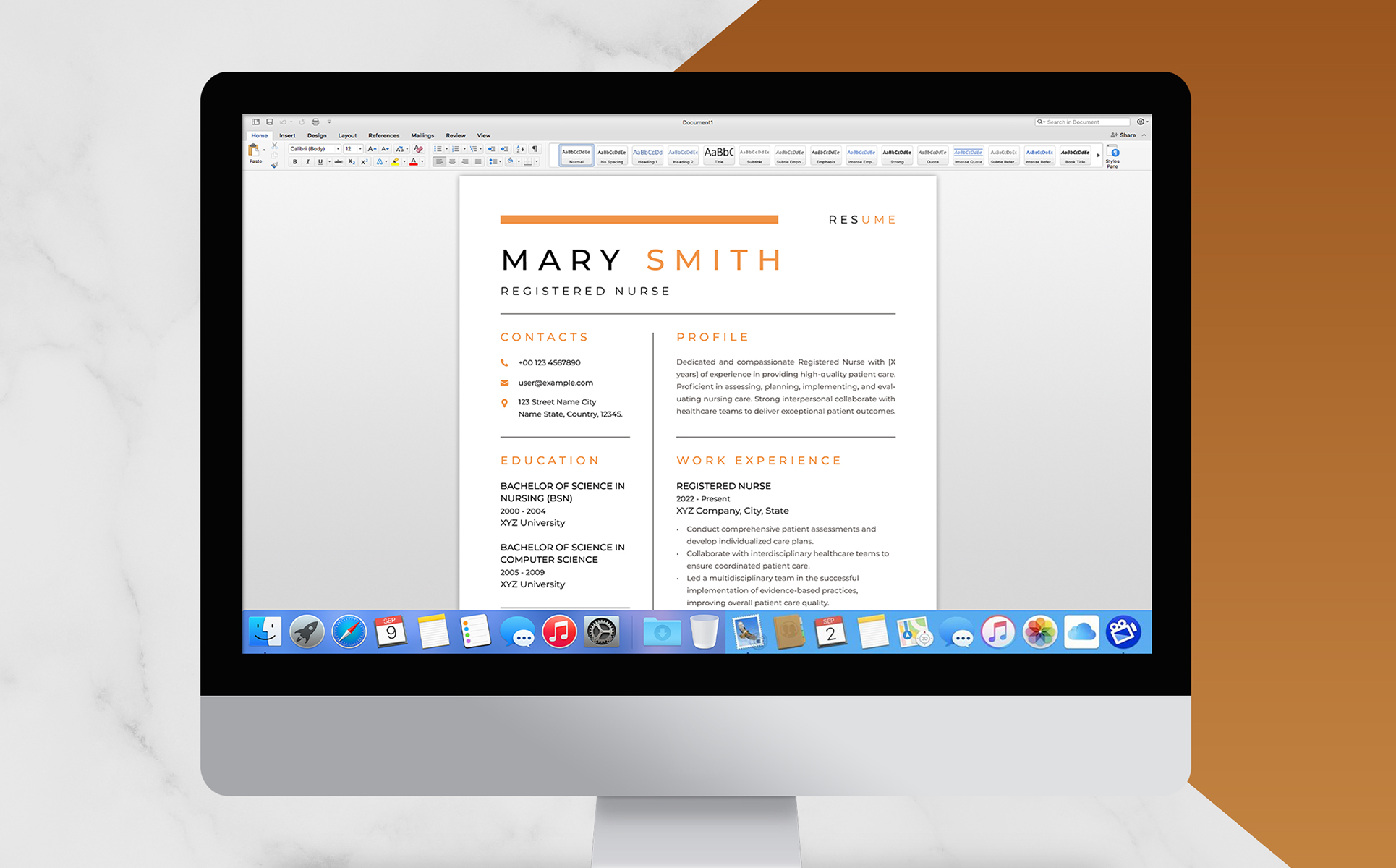Switch to the Insert tab
This screenshot has width=1396, height=868.
pos(287,135)
